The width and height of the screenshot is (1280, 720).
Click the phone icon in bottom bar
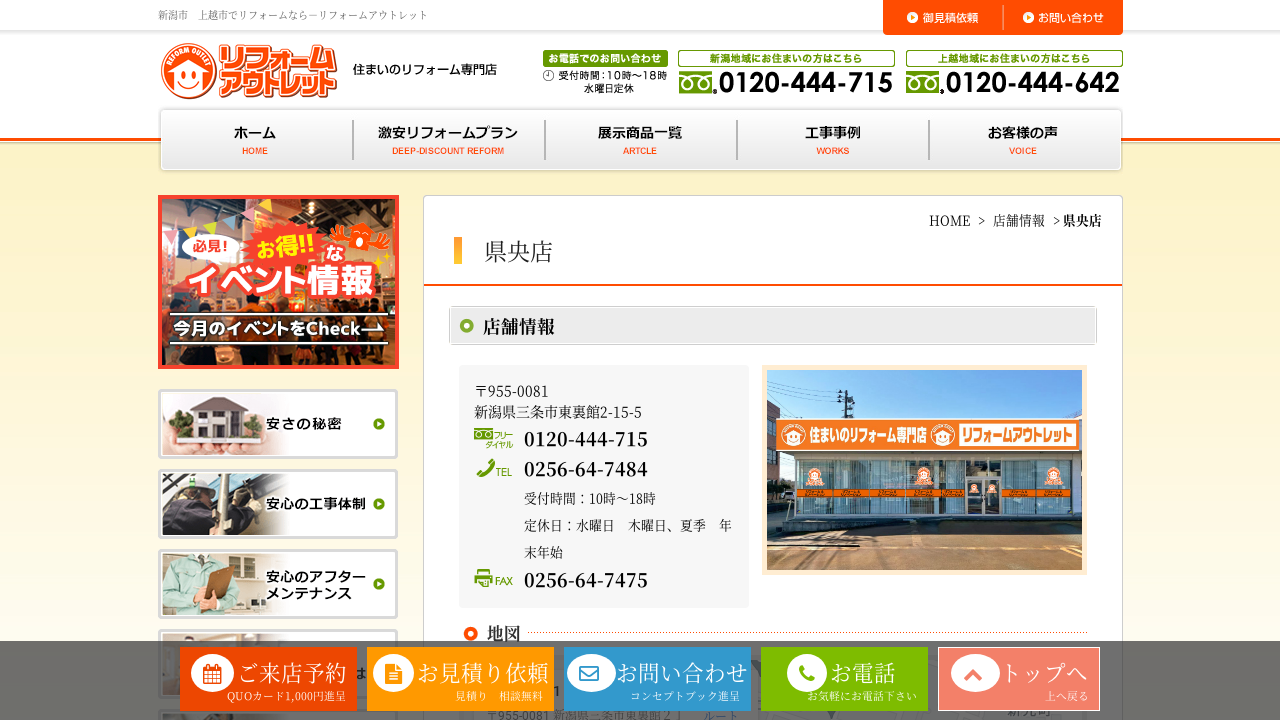point(806,673)
